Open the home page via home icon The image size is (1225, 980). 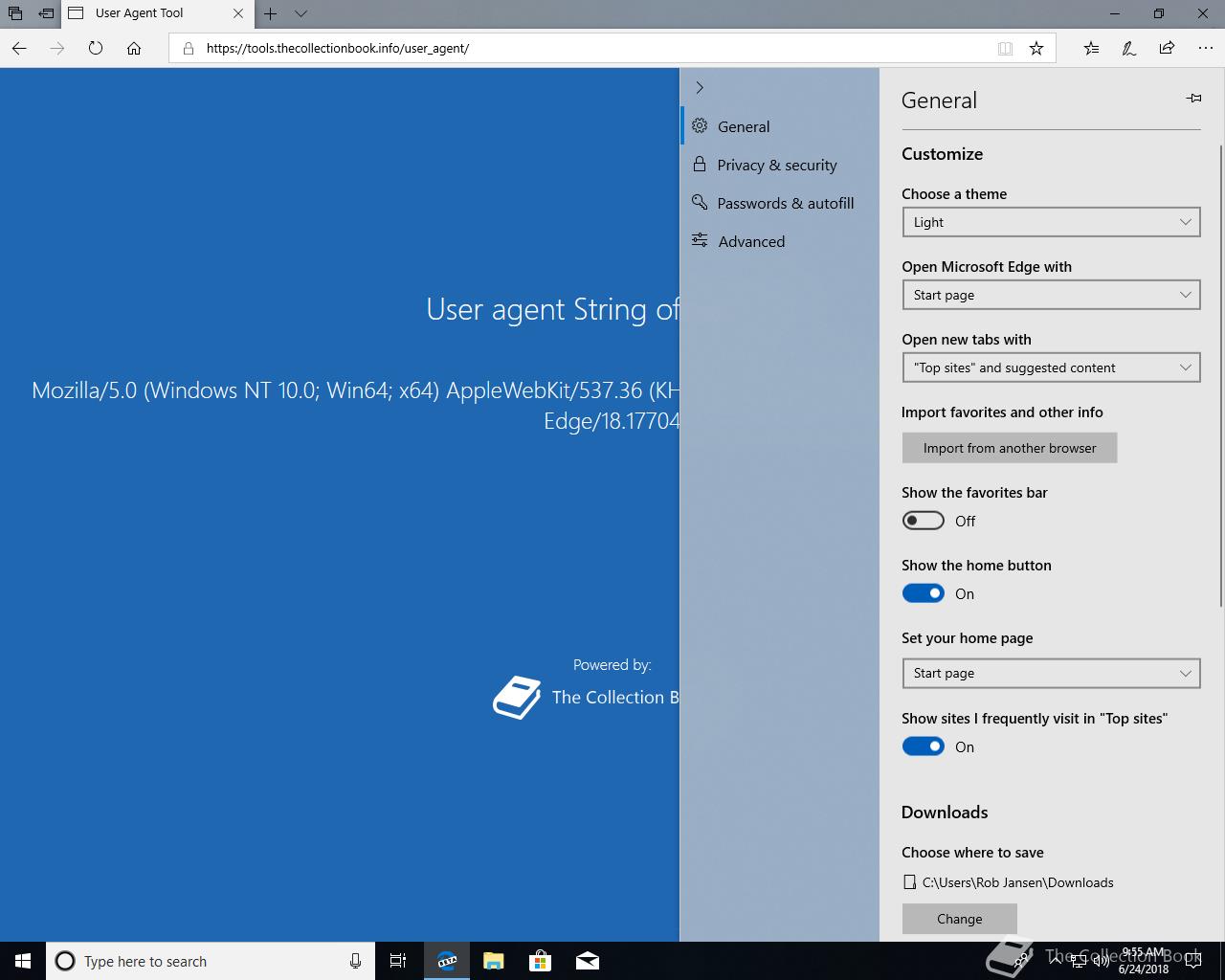(134, 48)
